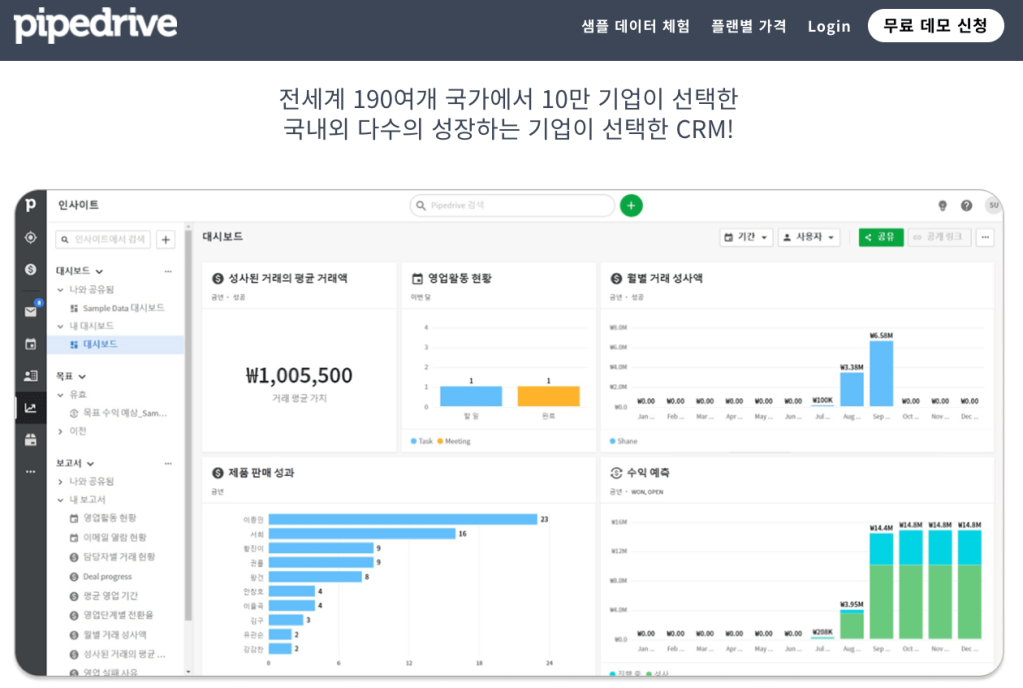This screenshot has width=1023, height=688.
Task: Open the SU user avatar
Action: pos(993,205)
